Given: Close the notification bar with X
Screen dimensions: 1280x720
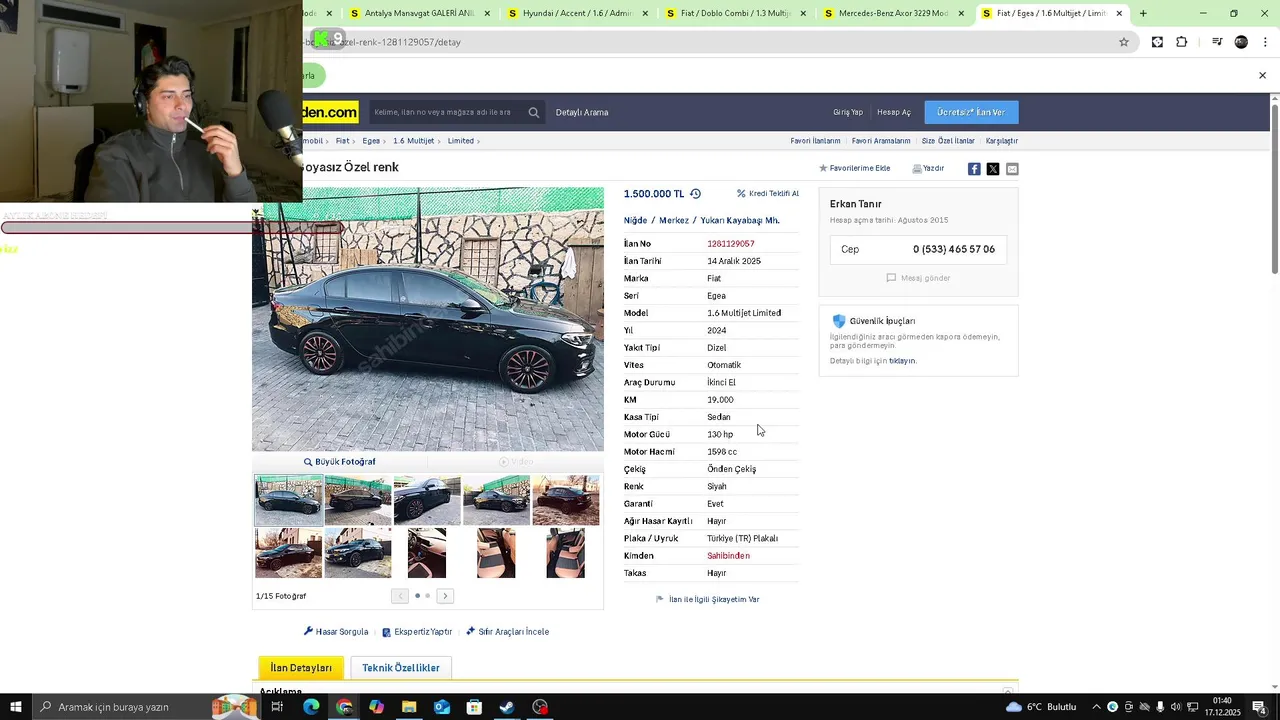Looking at the screenshot, I should 1262,75.
